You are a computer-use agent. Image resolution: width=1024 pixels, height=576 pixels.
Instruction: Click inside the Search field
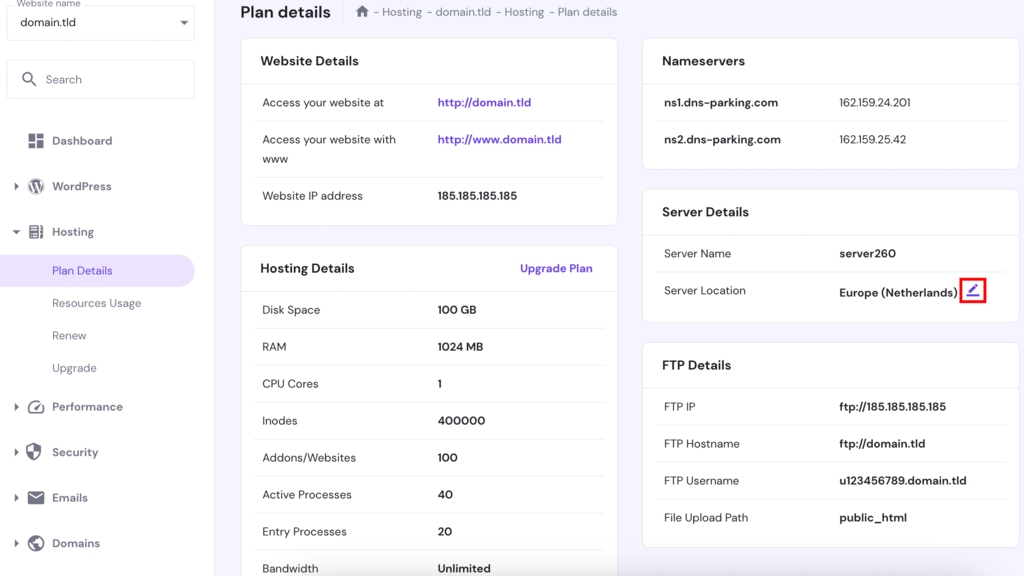point(100,78)
